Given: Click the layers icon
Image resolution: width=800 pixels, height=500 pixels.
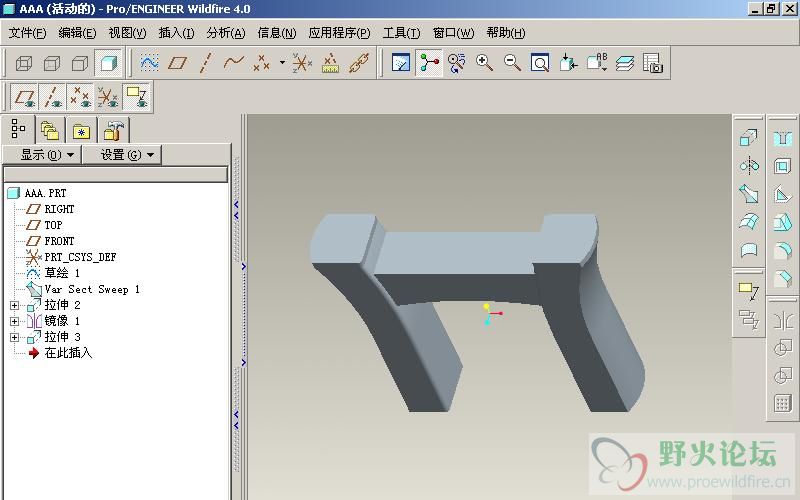Looking at the screenshot, I should [624, 63].
